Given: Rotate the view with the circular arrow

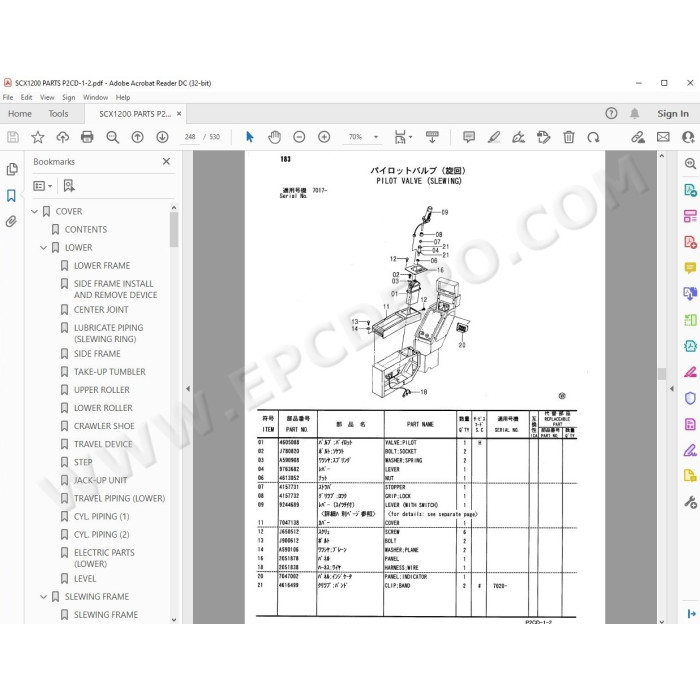Looking at the screenshot, I should coord(593,137).
